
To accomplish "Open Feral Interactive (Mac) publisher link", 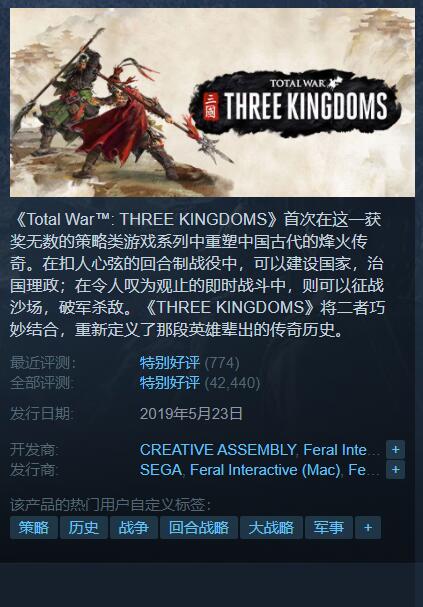I will pyautogui.click(x=265, y=470).
